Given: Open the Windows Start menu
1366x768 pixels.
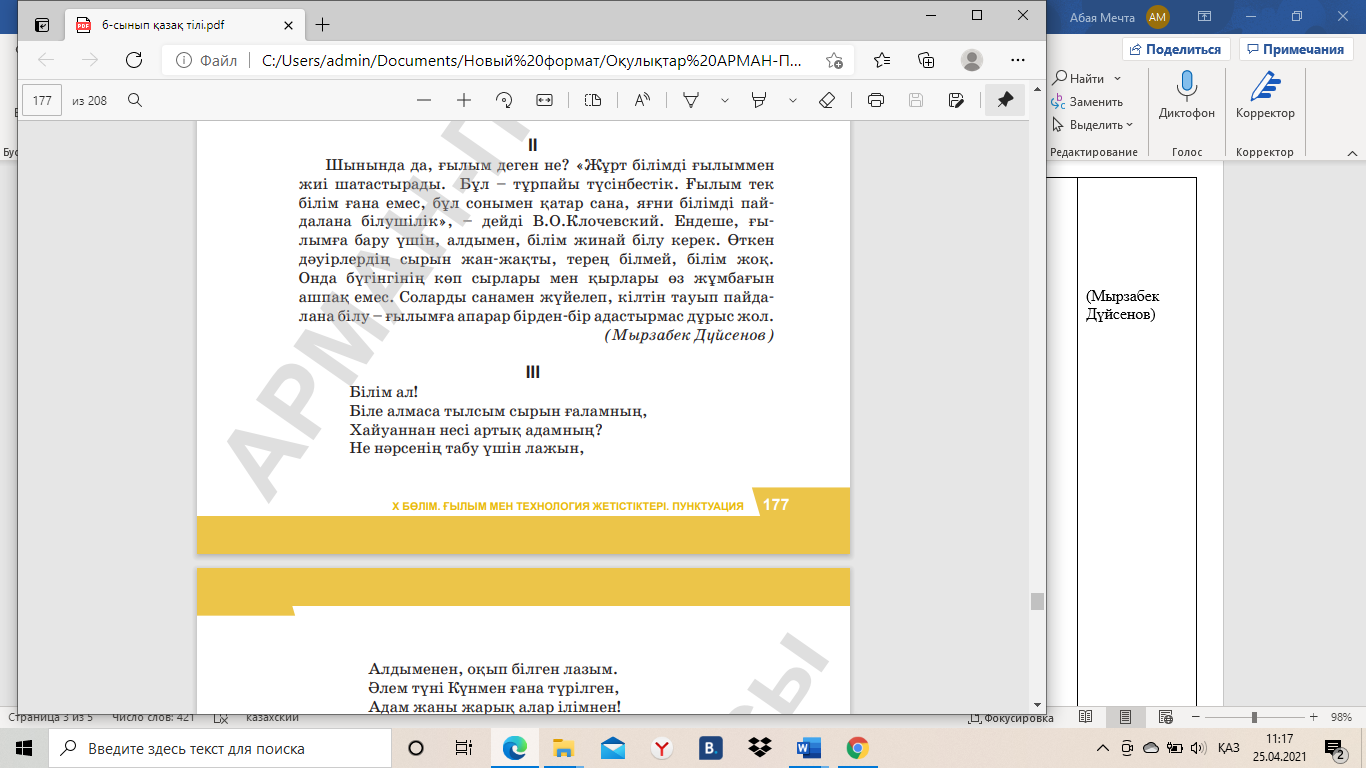Looking at the screenshot, I should (24, 748).
